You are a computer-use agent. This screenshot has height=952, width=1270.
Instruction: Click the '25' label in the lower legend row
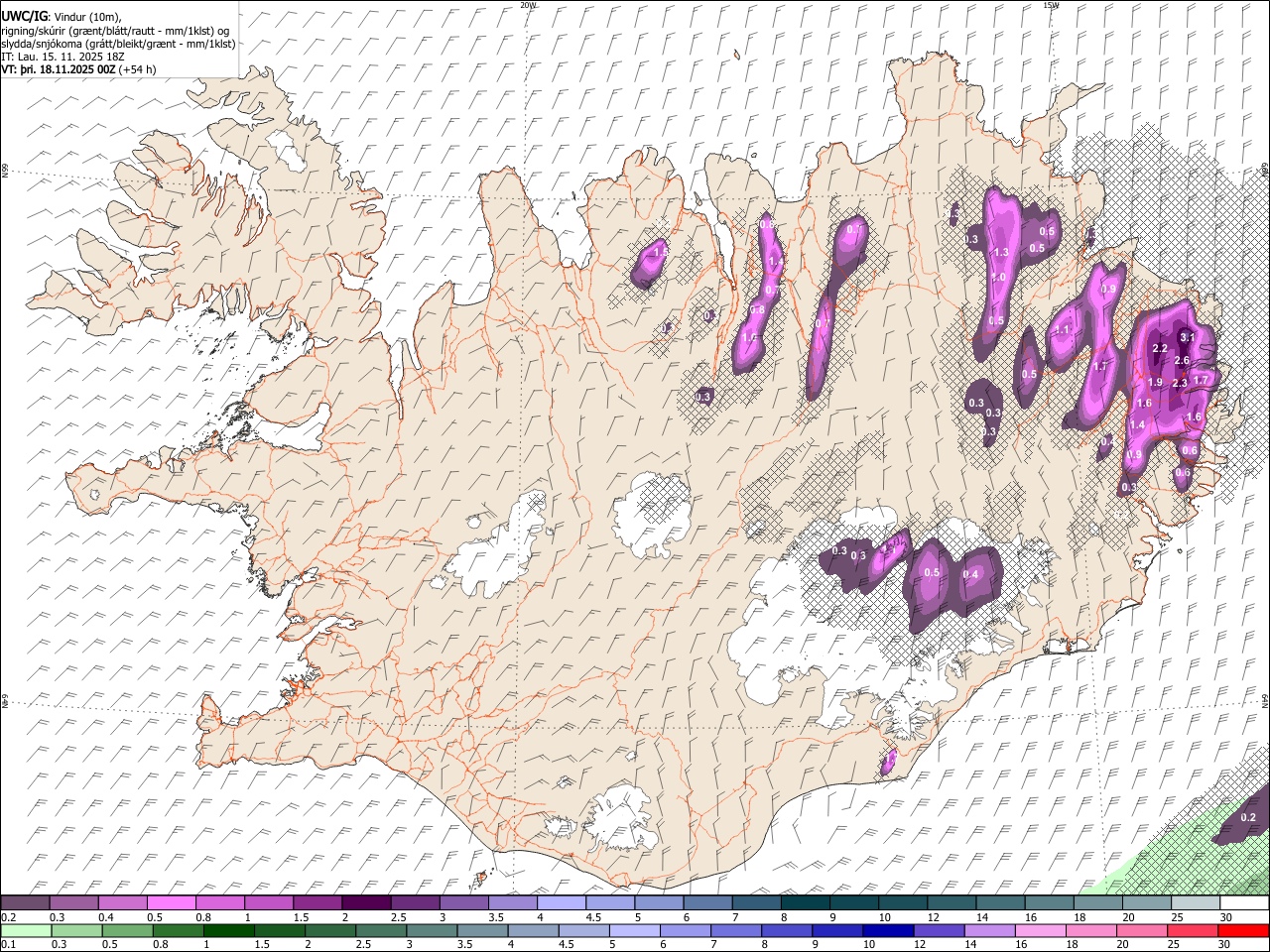pyautogui.click(x=1174, y=945)
